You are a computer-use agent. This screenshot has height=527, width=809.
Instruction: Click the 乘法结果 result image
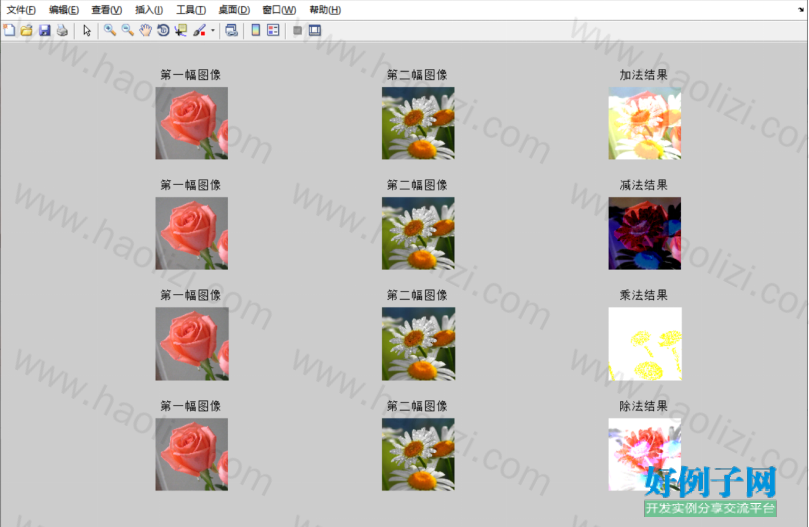click(x=645, y=344)
